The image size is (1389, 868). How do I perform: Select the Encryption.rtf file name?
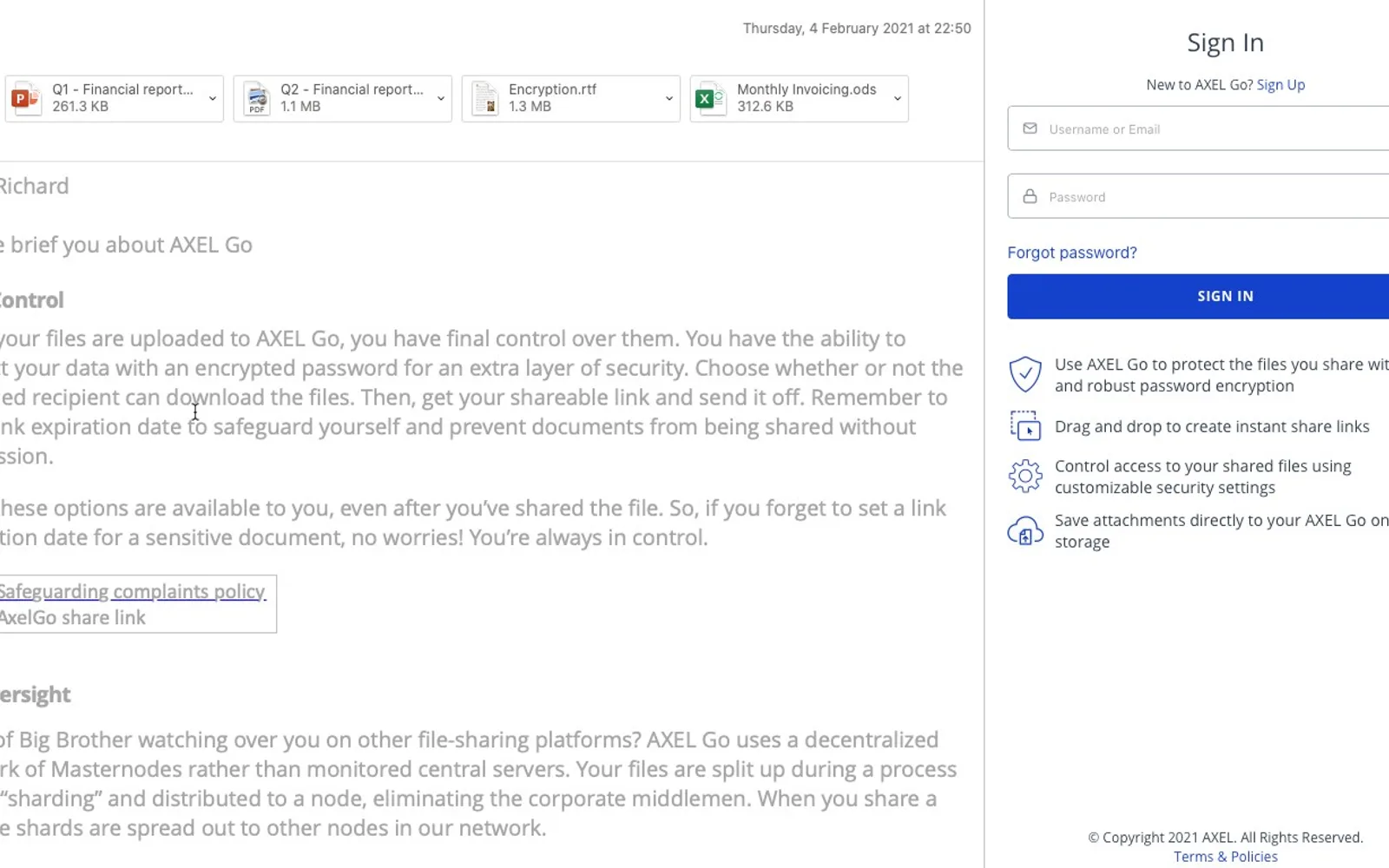pyautogui.click(x=552, y=89)
